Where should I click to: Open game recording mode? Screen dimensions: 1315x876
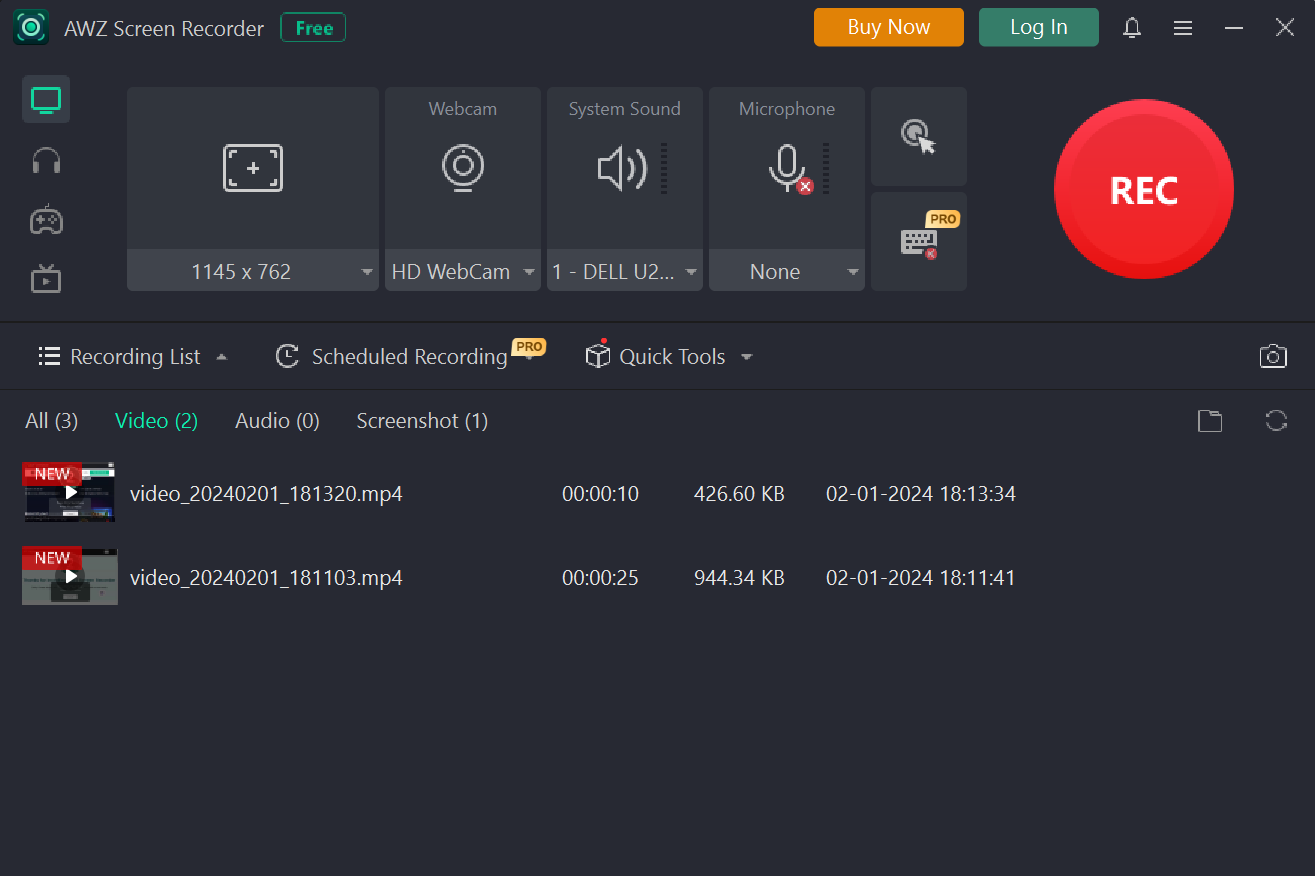(x=45, y=219)
